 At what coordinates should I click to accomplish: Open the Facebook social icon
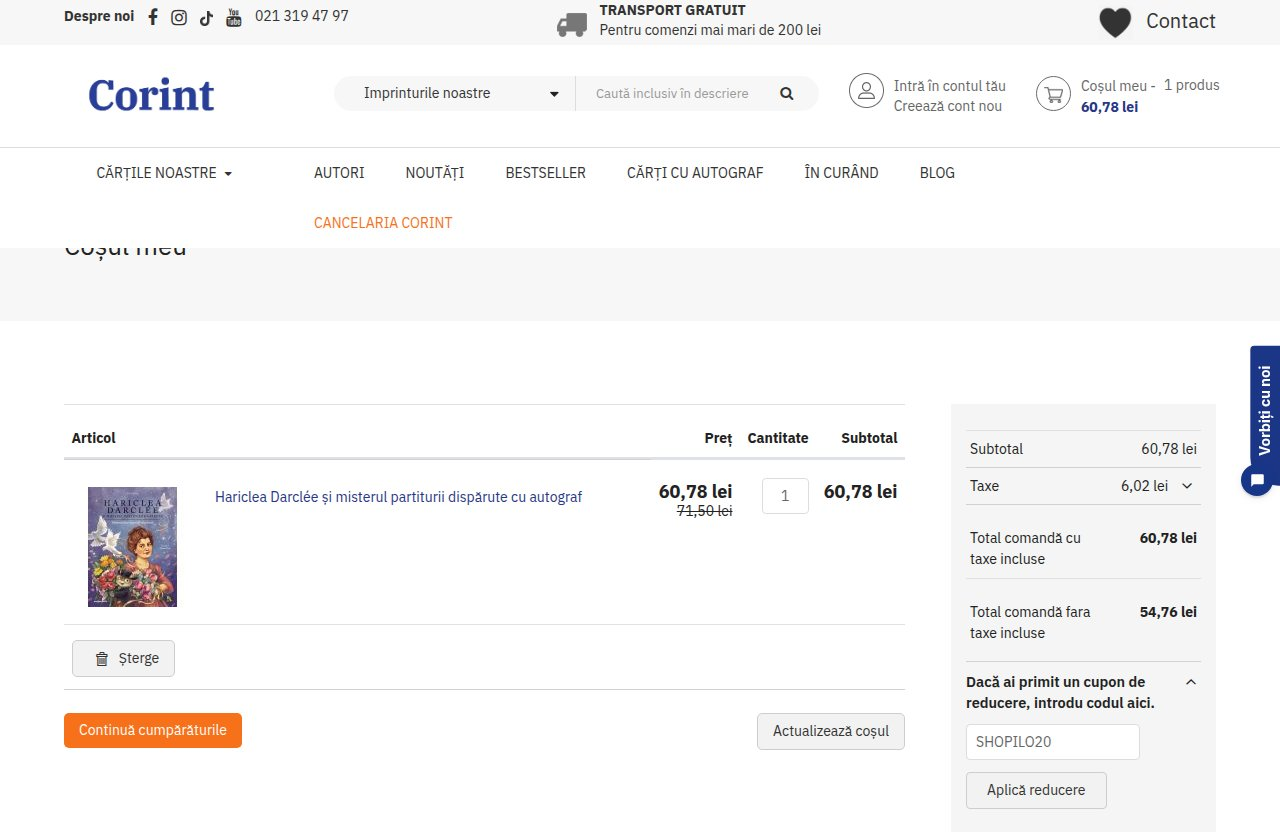pyautogui.click(x=153, y=17)
